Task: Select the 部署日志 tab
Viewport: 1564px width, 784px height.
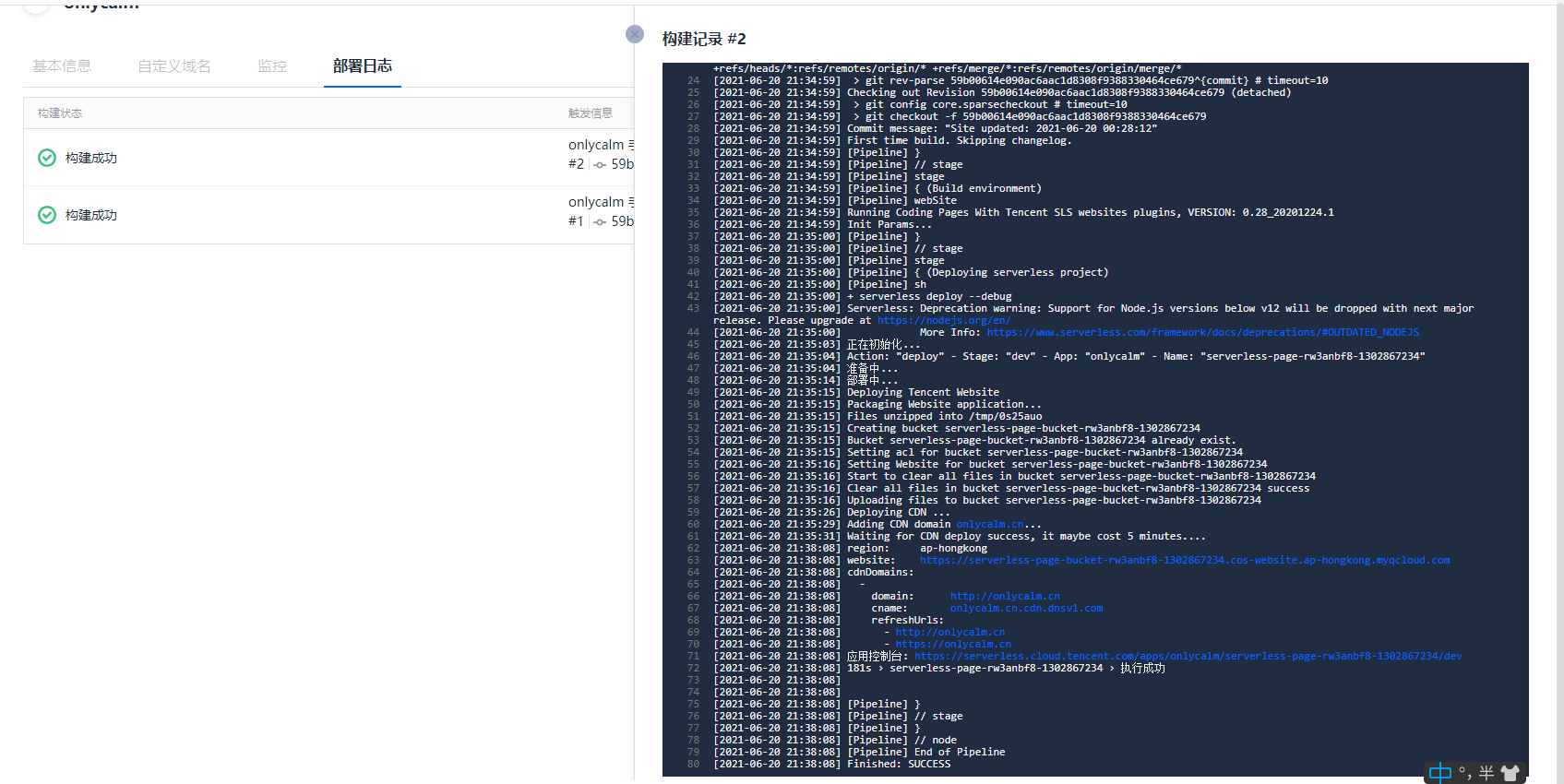Action: coord(363,65)
